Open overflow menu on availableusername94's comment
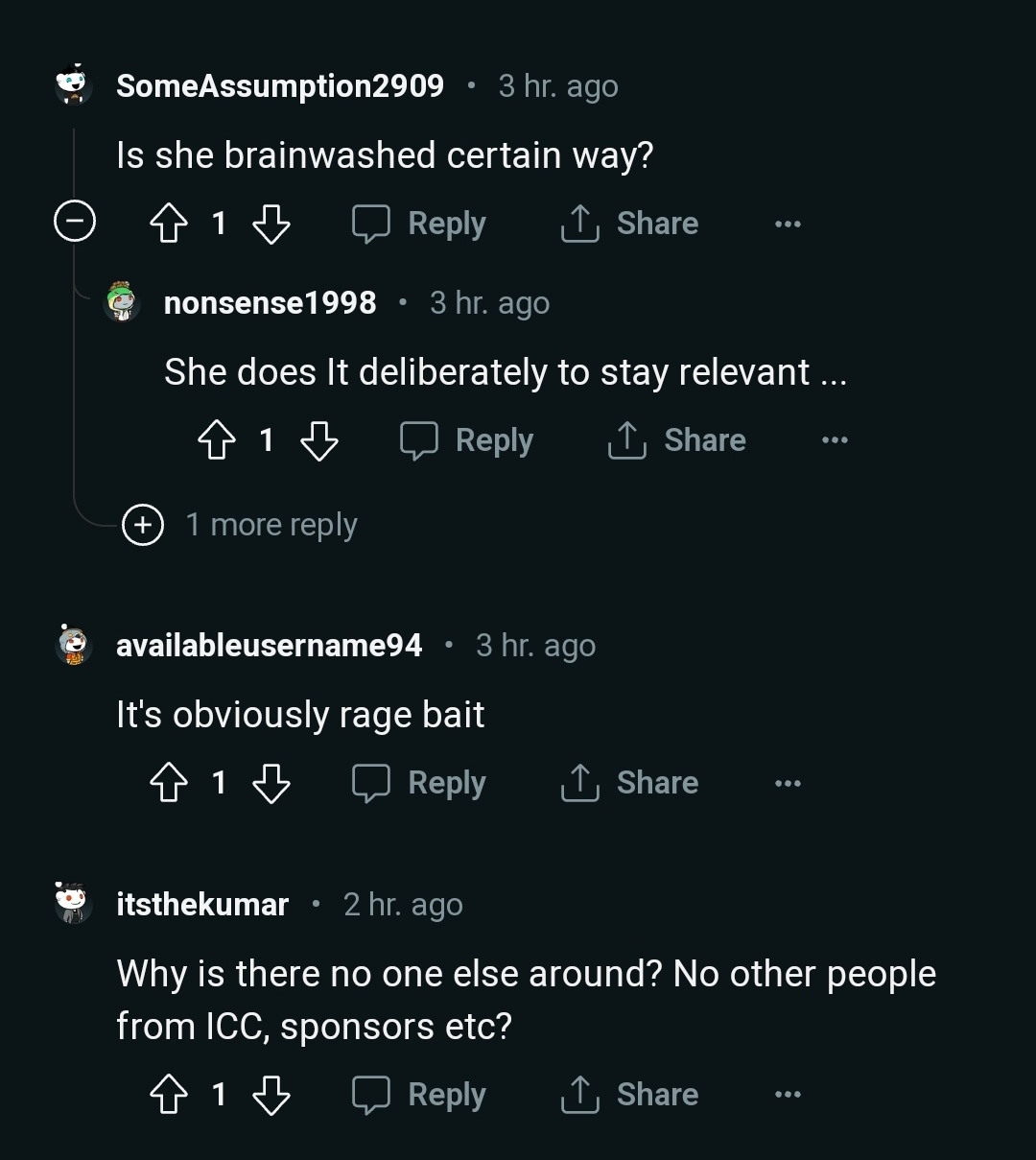This screenshot has height=1160, width=1036. click(x=787, y=783)
